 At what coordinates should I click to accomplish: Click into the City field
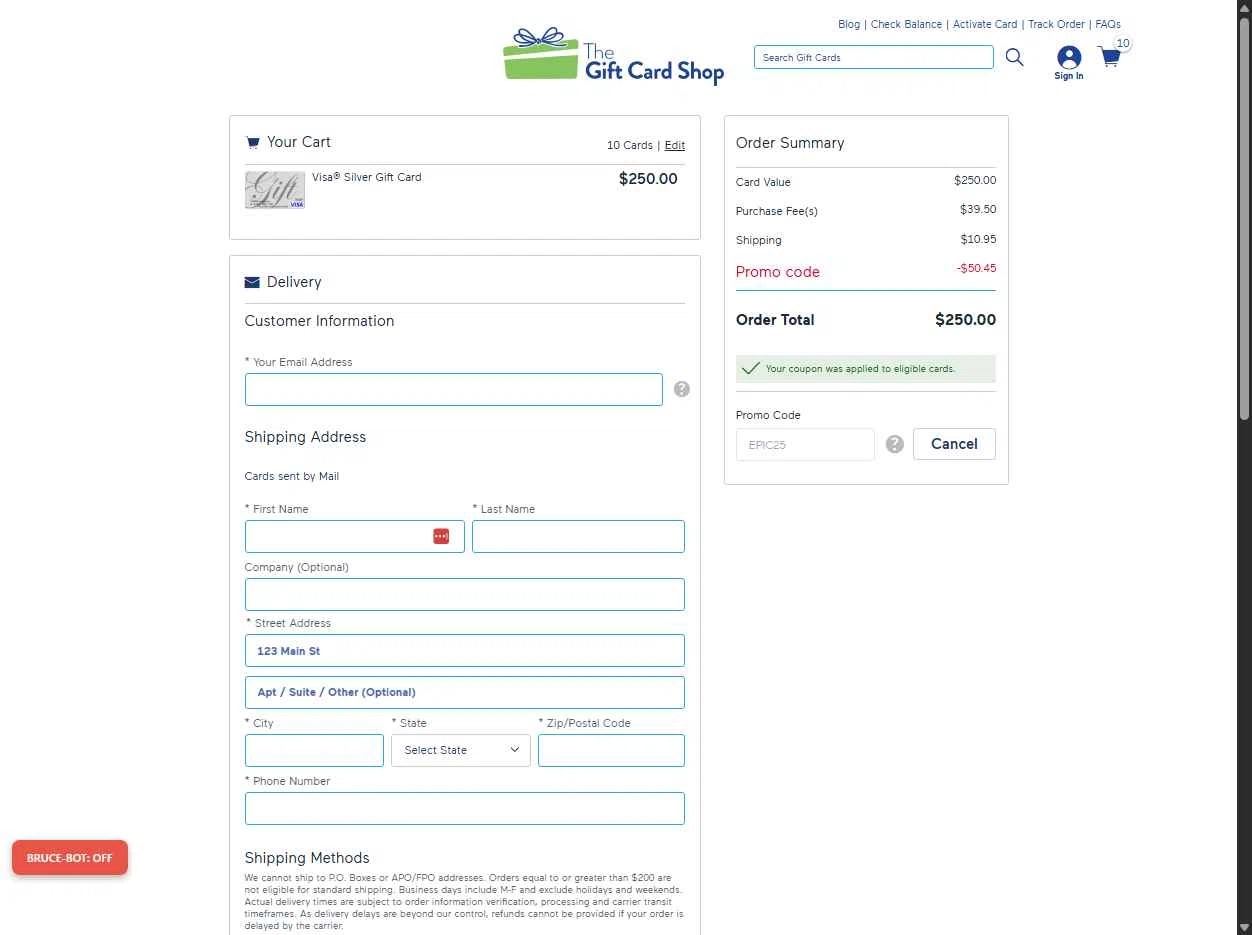(314, 750)
